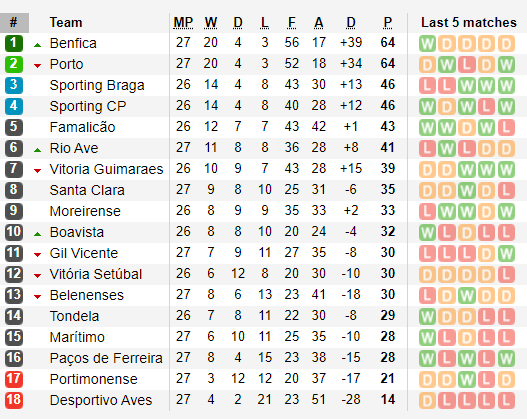Image resolution: width=527 pixels, height=419 pixels.
Task: Click the red down arrow beside Gil Vicente
Action: coord(38,255)
